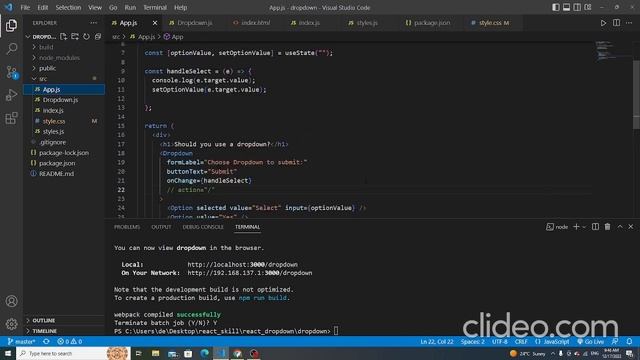Open the Terminal menu
The image size is (640, 360).
tap(155, 7)
